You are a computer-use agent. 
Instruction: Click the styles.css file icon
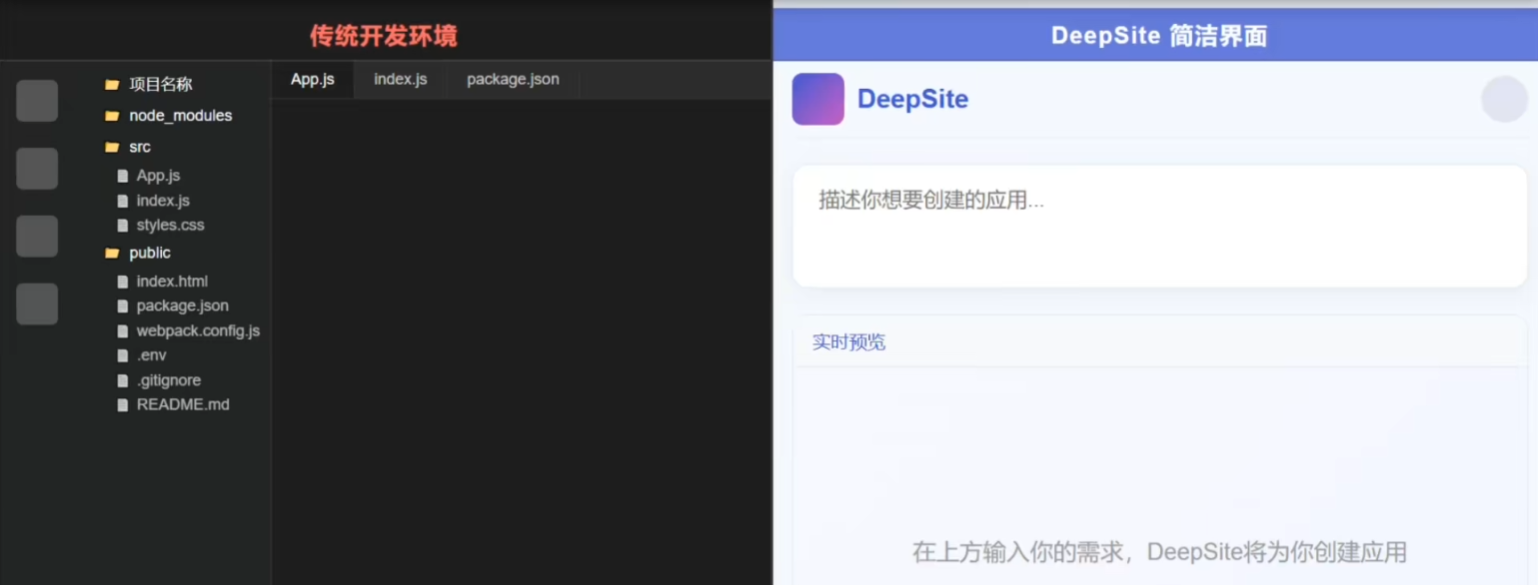click(x=121, y=225)
